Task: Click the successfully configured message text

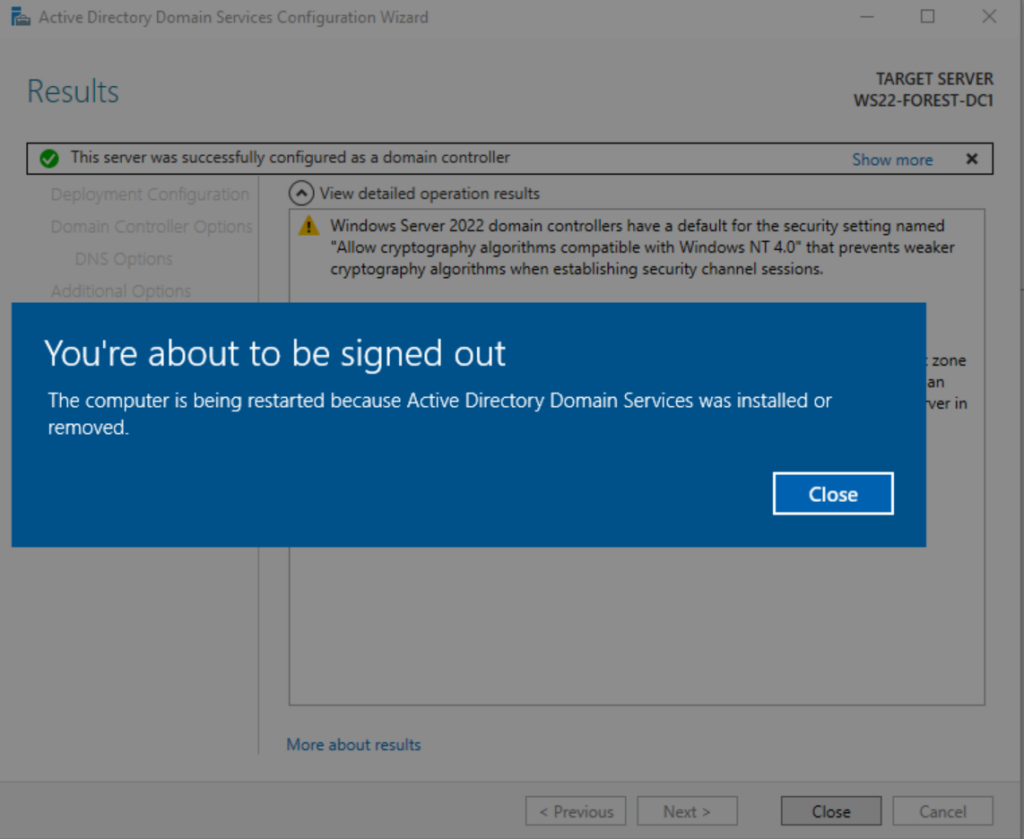Action: (x=290, y=158)
